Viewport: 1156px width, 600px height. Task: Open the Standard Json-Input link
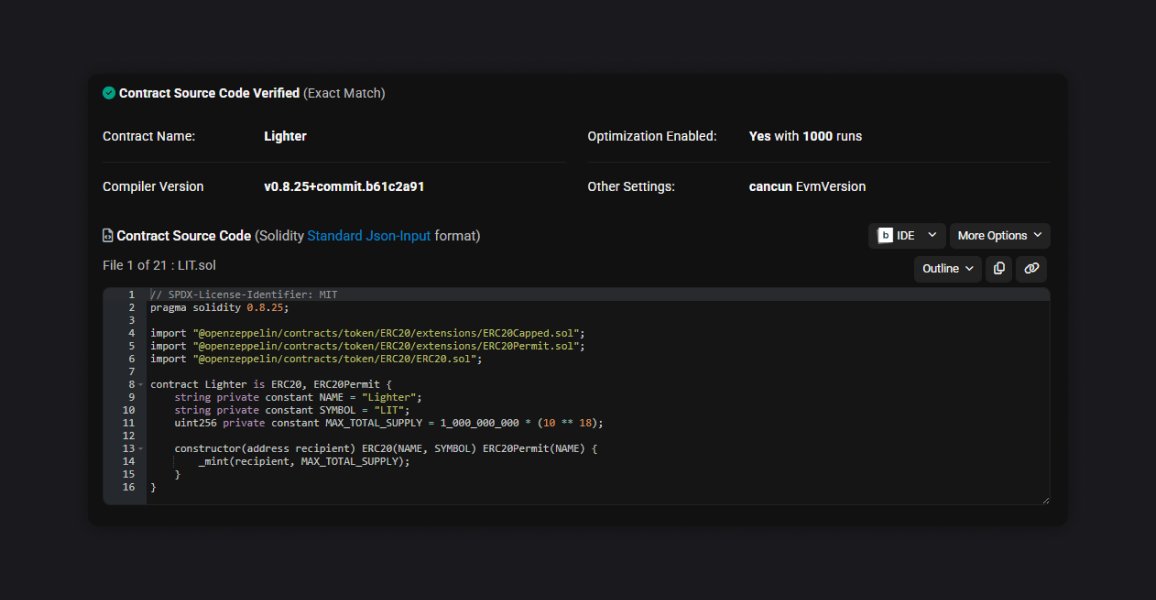[x=369, y=236]
